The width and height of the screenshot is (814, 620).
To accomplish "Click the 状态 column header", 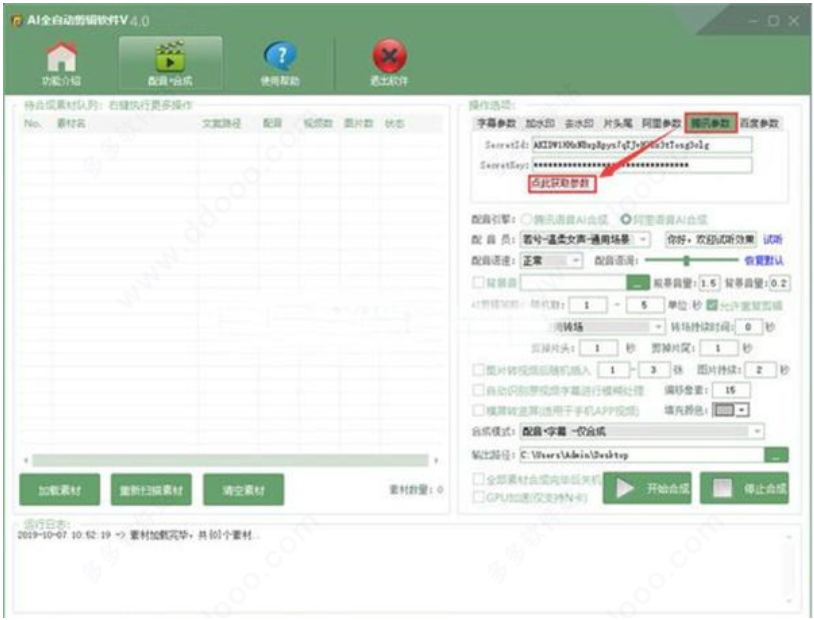I will [x=395, y=124].
